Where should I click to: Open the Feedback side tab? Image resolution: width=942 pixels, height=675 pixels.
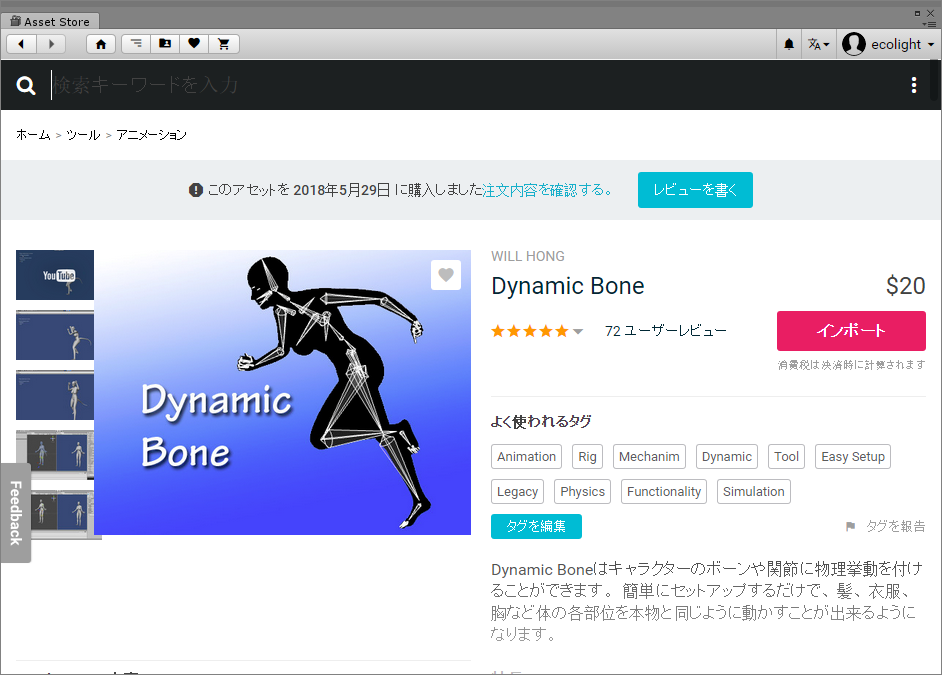[16, 513]
